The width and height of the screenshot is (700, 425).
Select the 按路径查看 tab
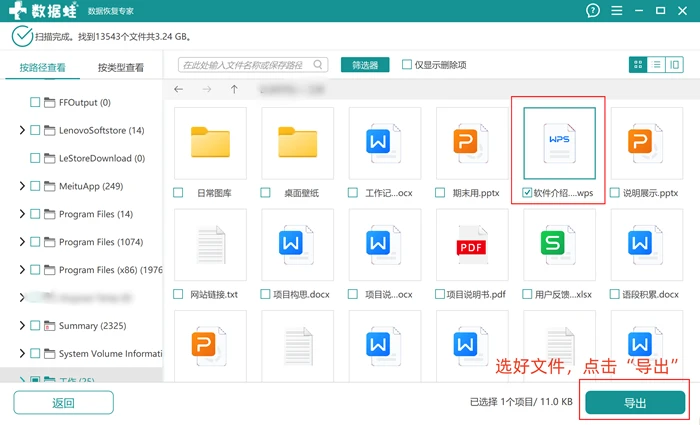click(42, 67)
